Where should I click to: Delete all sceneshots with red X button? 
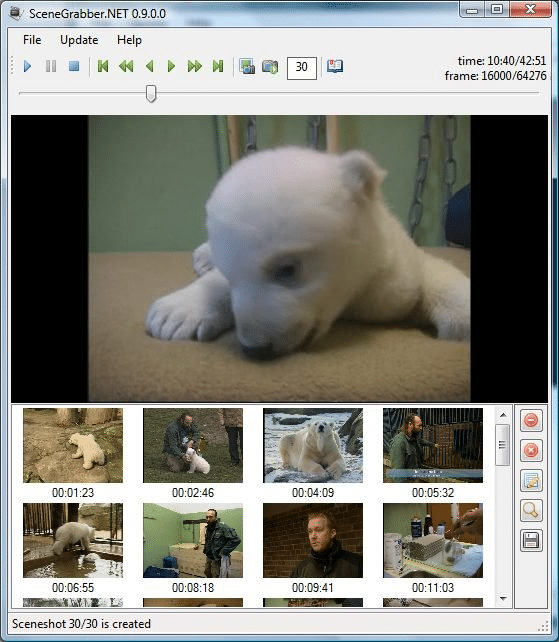tap(531, 450)
